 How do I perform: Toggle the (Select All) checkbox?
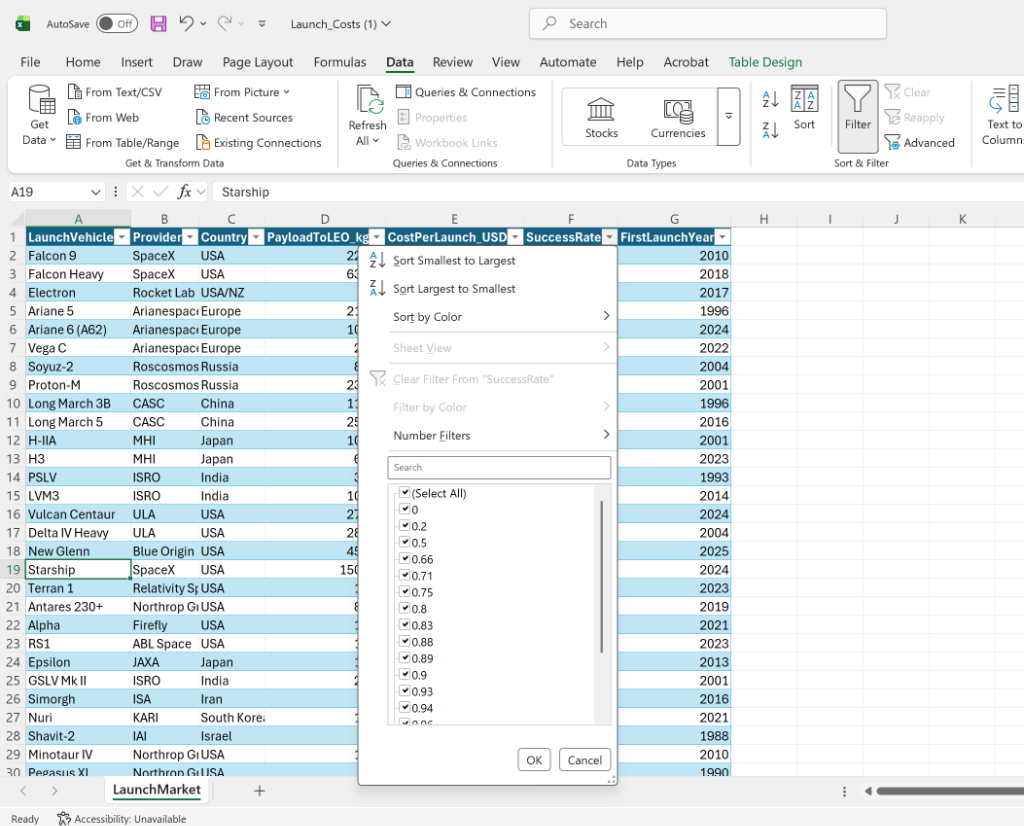tap(405, 492)
